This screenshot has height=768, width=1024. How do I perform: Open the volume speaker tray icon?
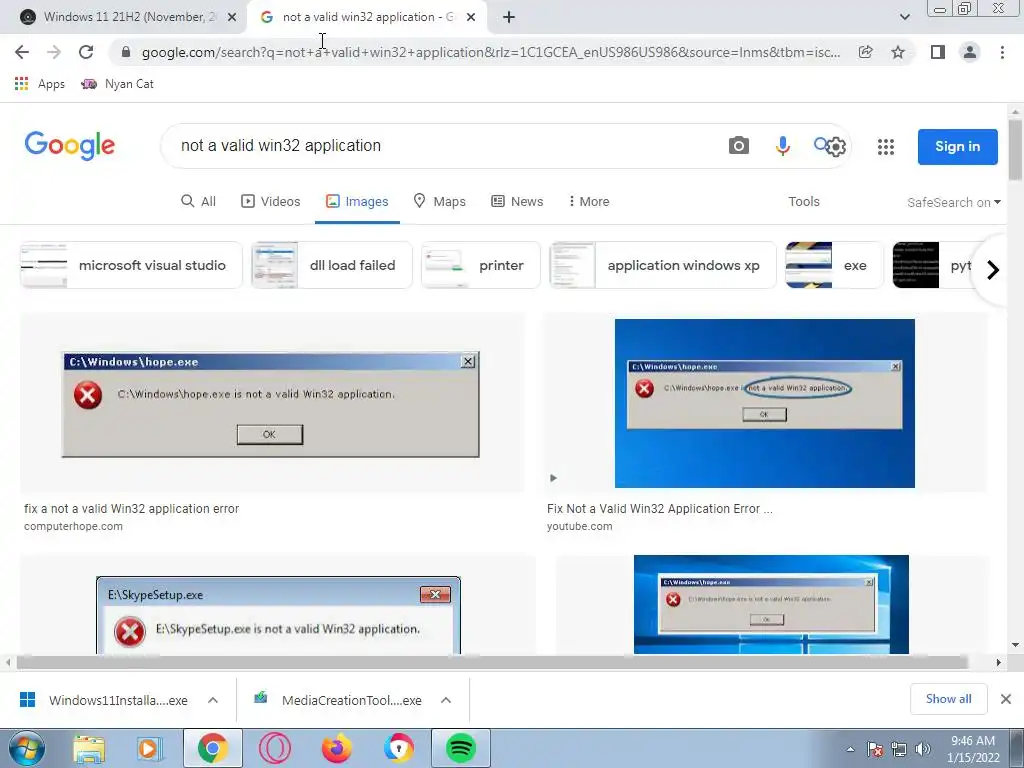(923, 749)
